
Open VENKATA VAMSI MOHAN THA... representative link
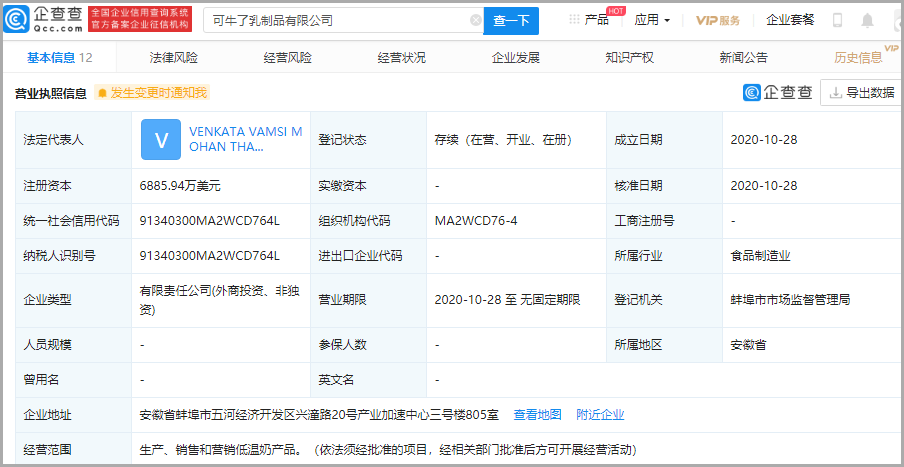point(245,139)
